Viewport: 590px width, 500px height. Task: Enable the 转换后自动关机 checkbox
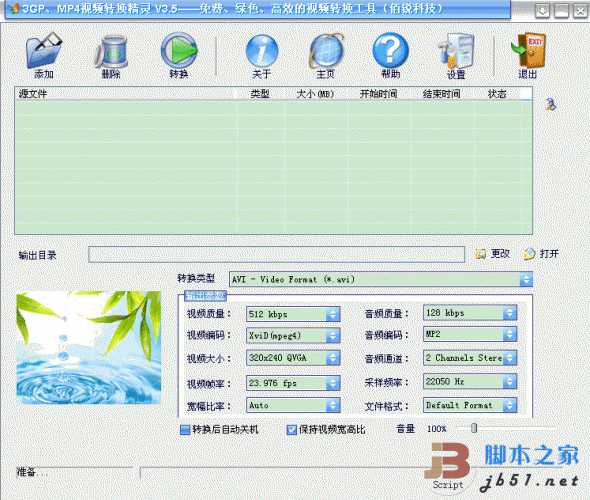pyautogui.click(x=185, y=430)
